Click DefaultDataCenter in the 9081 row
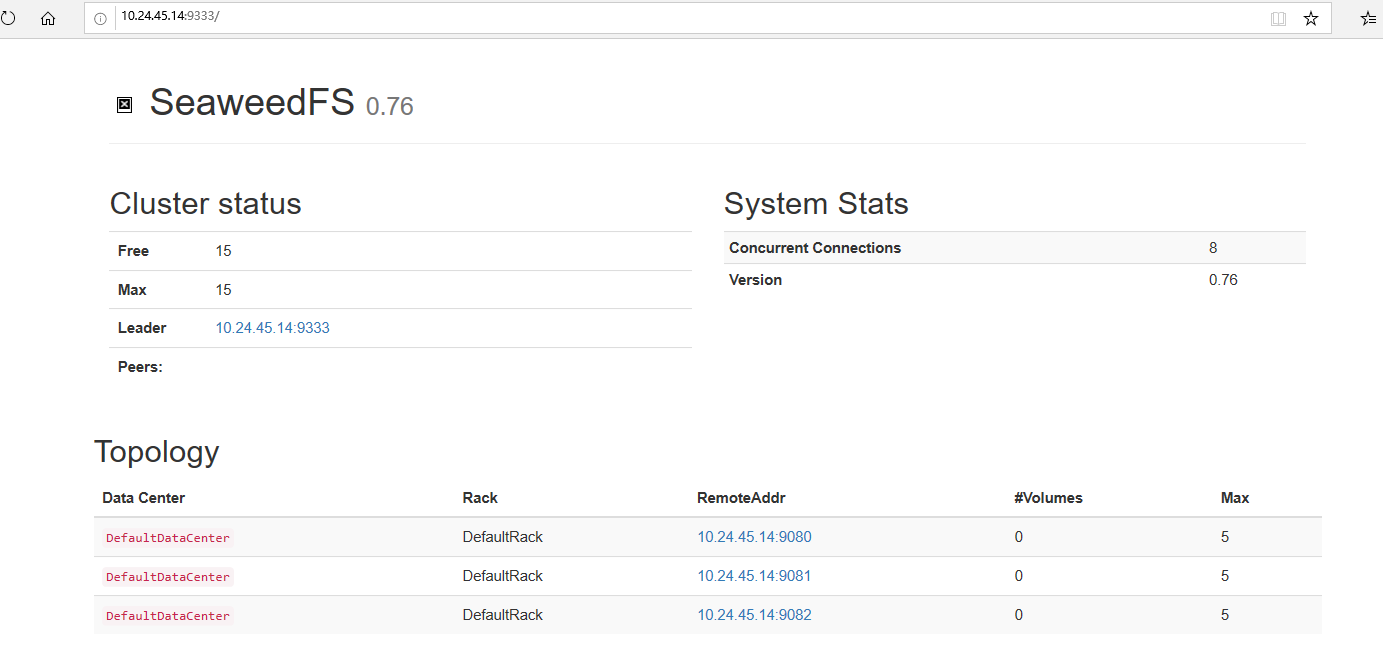Screen dimensions: 1383x657 tap(168, 577)
